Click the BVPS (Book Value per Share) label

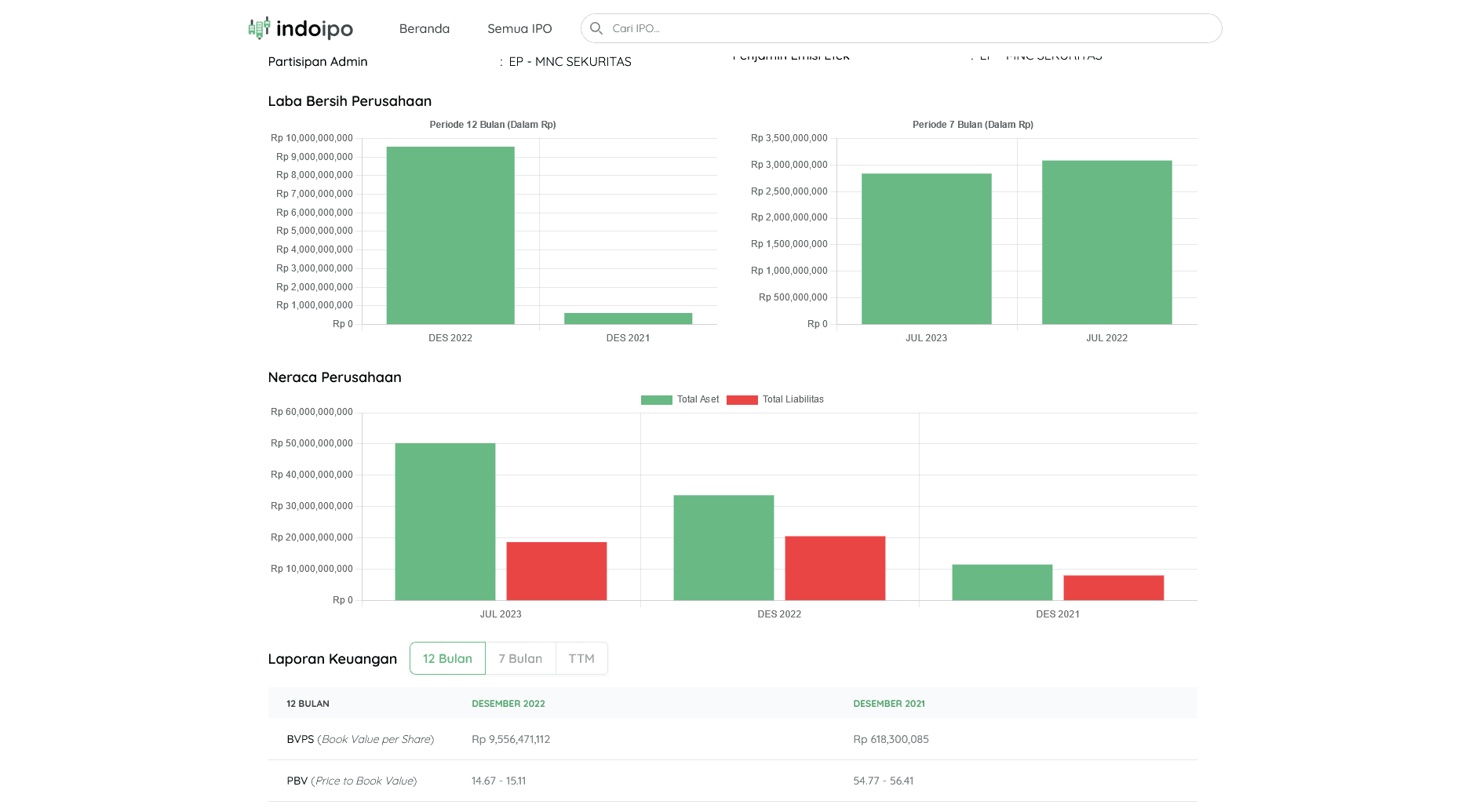click(x=360, y=739)
